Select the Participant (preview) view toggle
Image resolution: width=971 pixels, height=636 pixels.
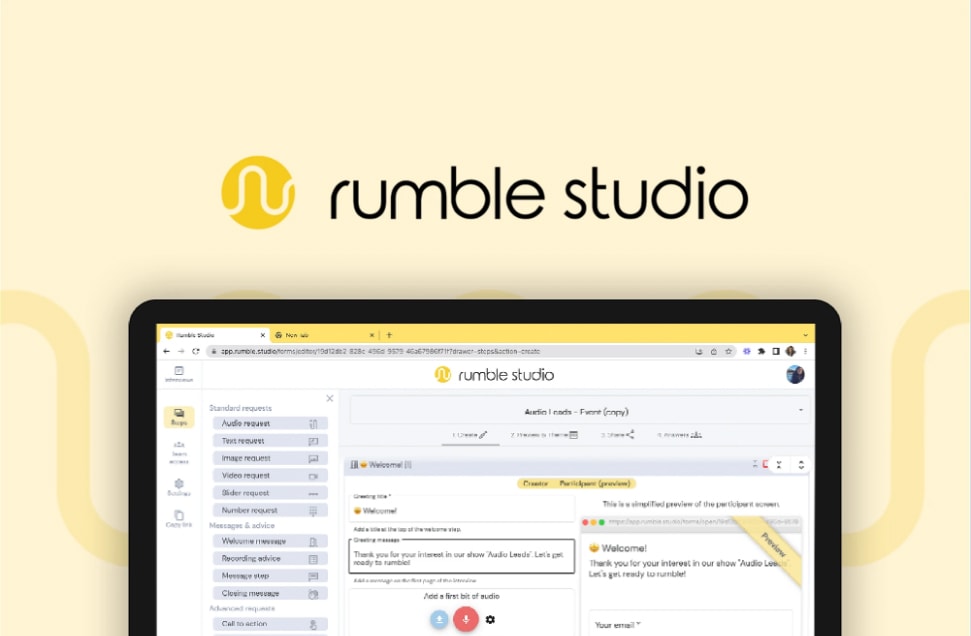(x=595, y=484)
